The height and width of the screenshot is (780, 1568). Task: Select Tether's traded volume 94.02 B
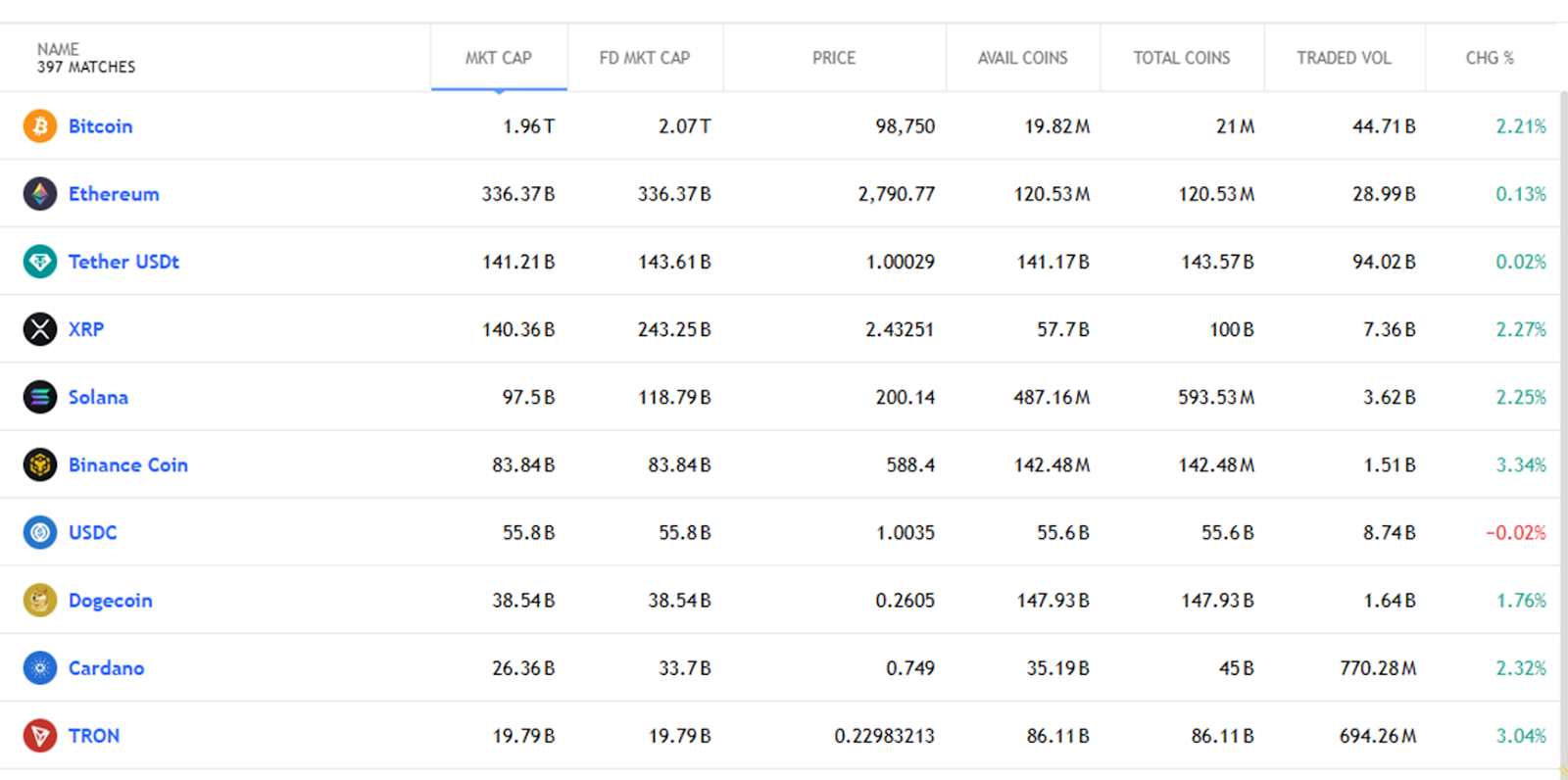click(x=1384, y=262)
